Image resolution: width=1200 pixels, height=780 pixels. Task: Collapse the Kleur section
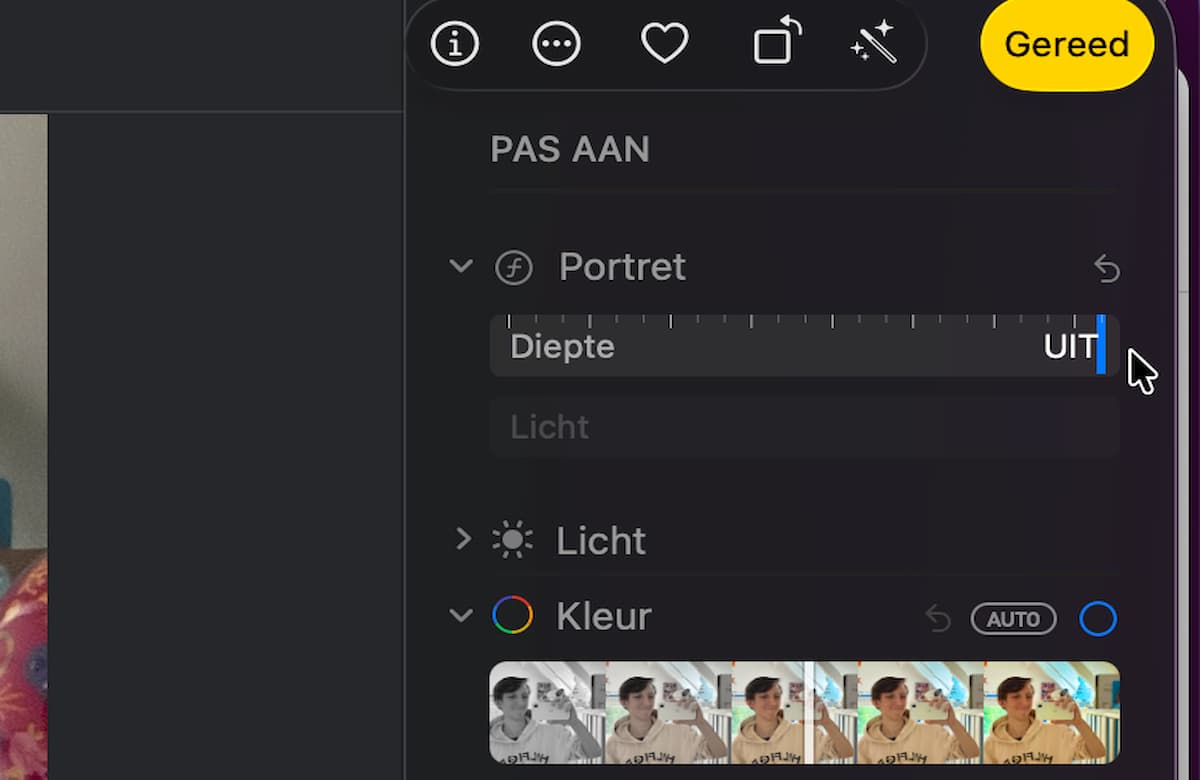click(461, 616)
